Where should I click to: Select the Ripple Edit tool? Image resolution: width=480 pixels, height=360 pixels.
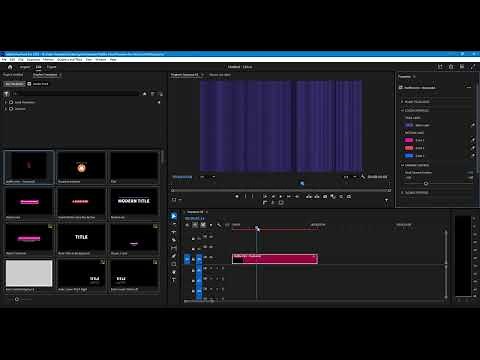[174, 232]
